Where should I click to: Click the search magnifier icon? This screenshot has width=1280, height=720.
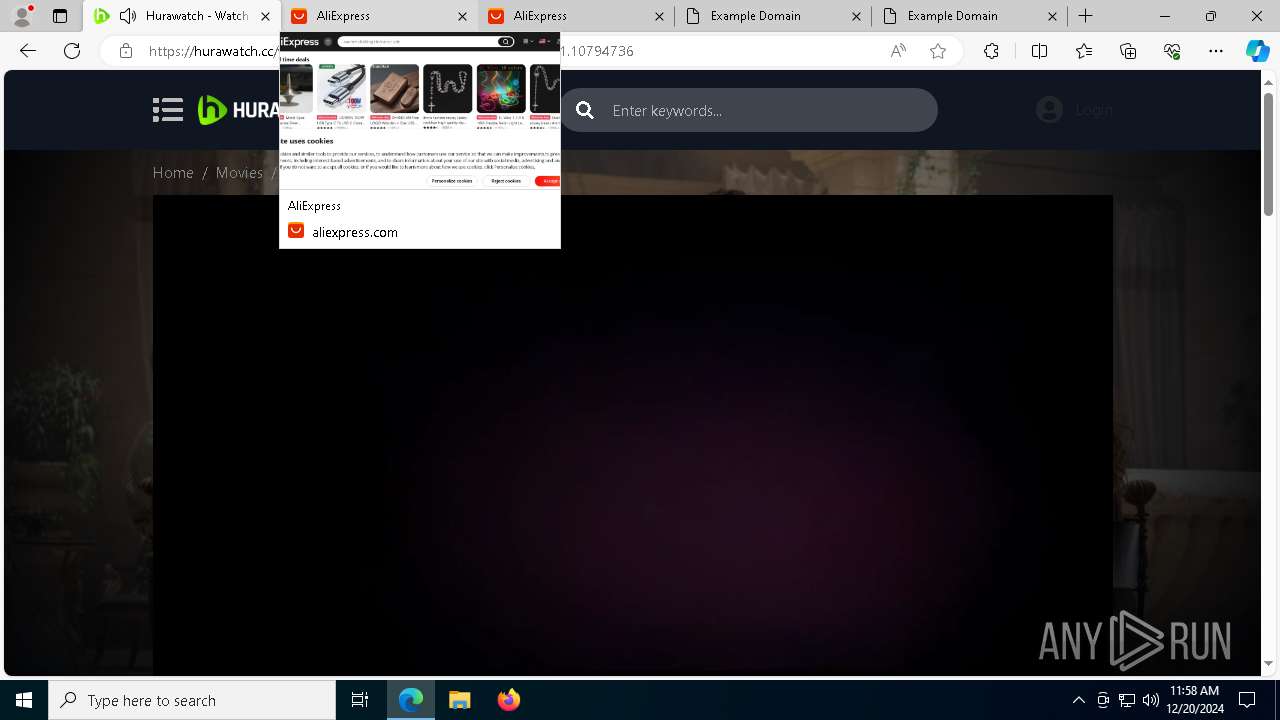point(585,110)
